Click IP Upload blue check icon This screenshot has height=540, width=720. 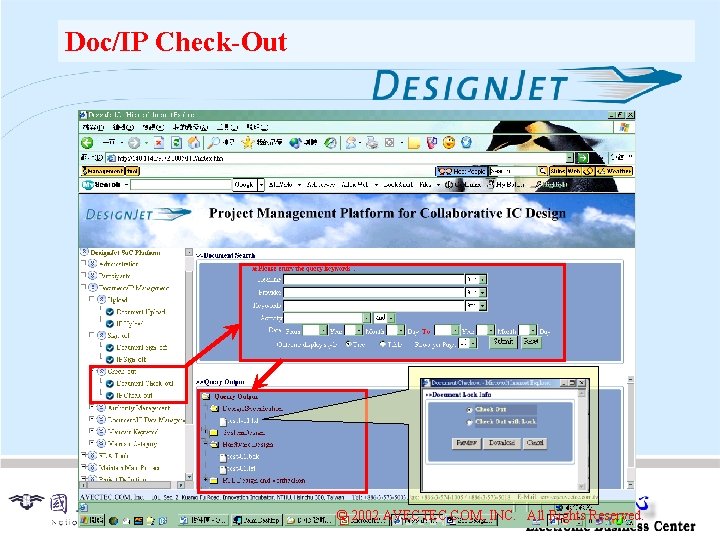click(110, 324)
